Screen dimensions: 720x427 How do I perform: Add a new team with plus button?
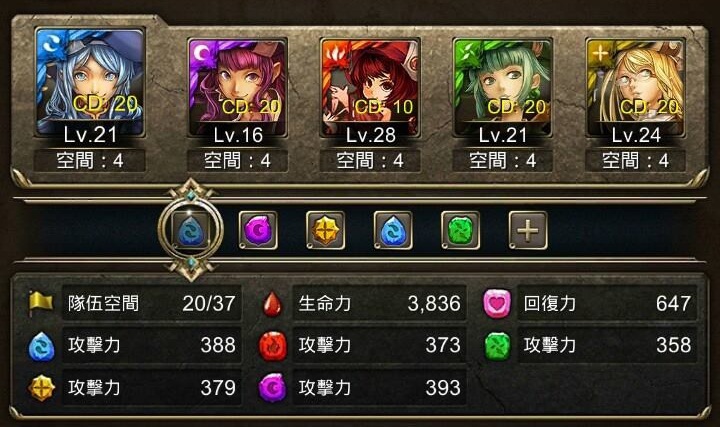[x=528, y=230]
